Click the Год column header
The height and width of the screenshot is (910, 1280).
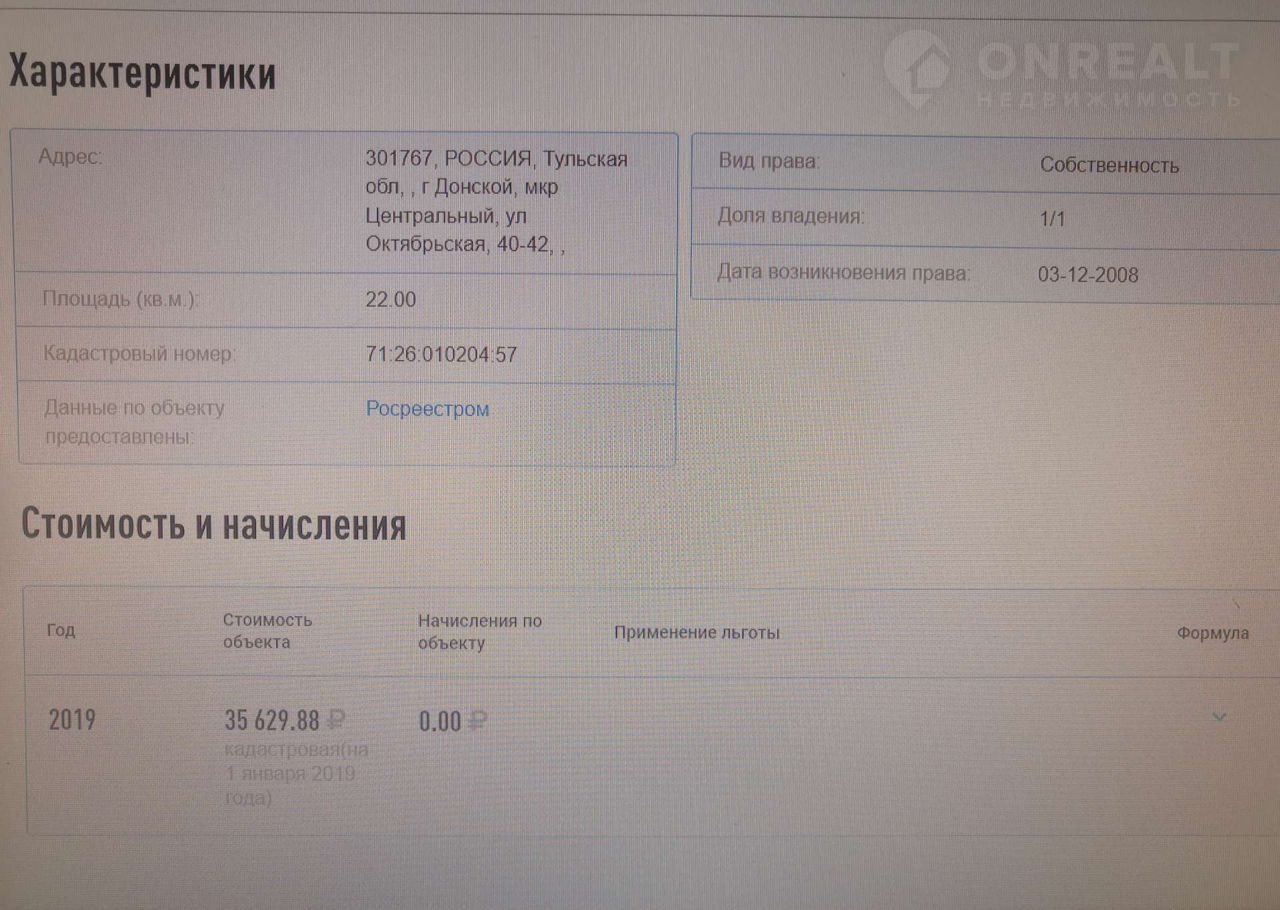(x=61, y=631)
